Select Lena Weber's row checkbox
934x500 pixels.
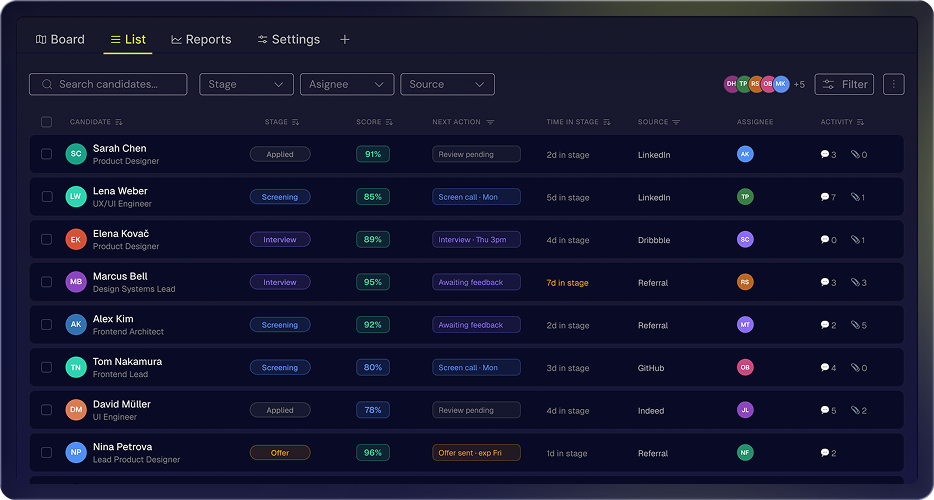click(46, 197)
